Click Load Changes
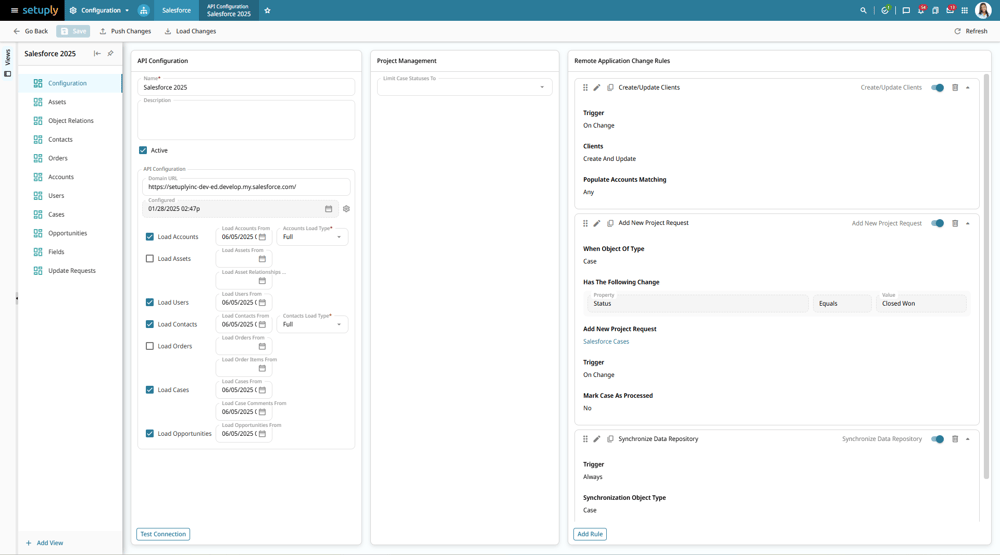 point(190,31)
